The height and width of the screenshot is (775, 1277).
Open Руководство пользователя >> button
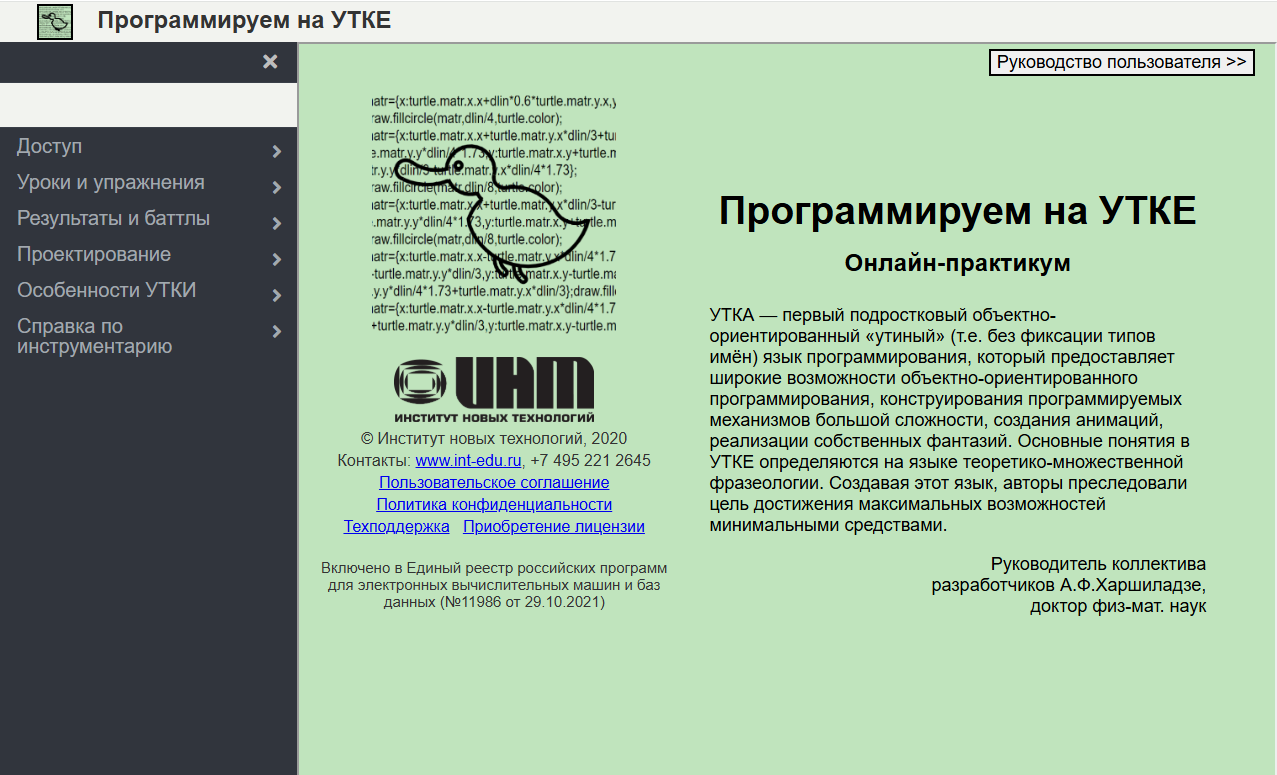pyautogui.click(x=1122, y=62)
